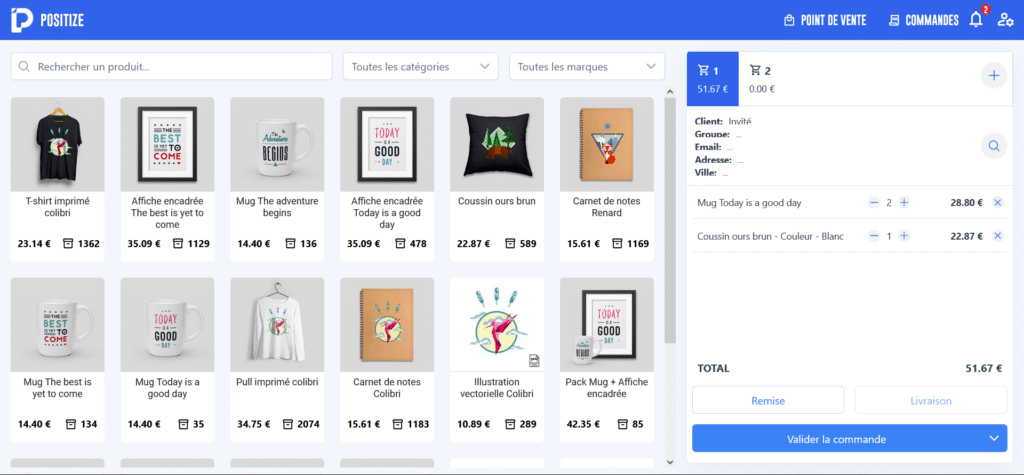Add a new cart with plus icon
Viewport: 1024px width, 475px height.
coord(994,76)
